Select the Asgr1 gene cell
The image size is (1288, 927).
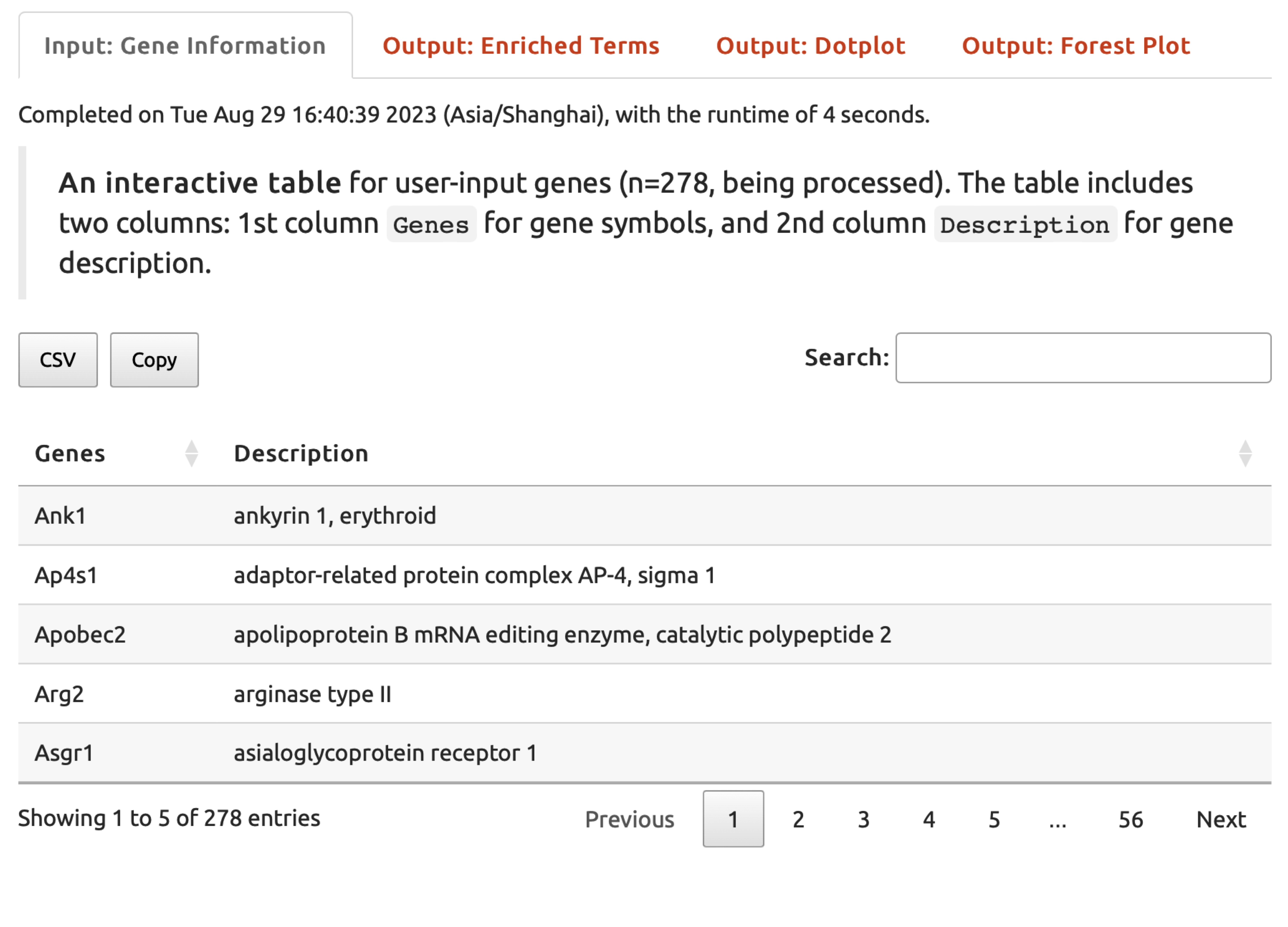64,753
